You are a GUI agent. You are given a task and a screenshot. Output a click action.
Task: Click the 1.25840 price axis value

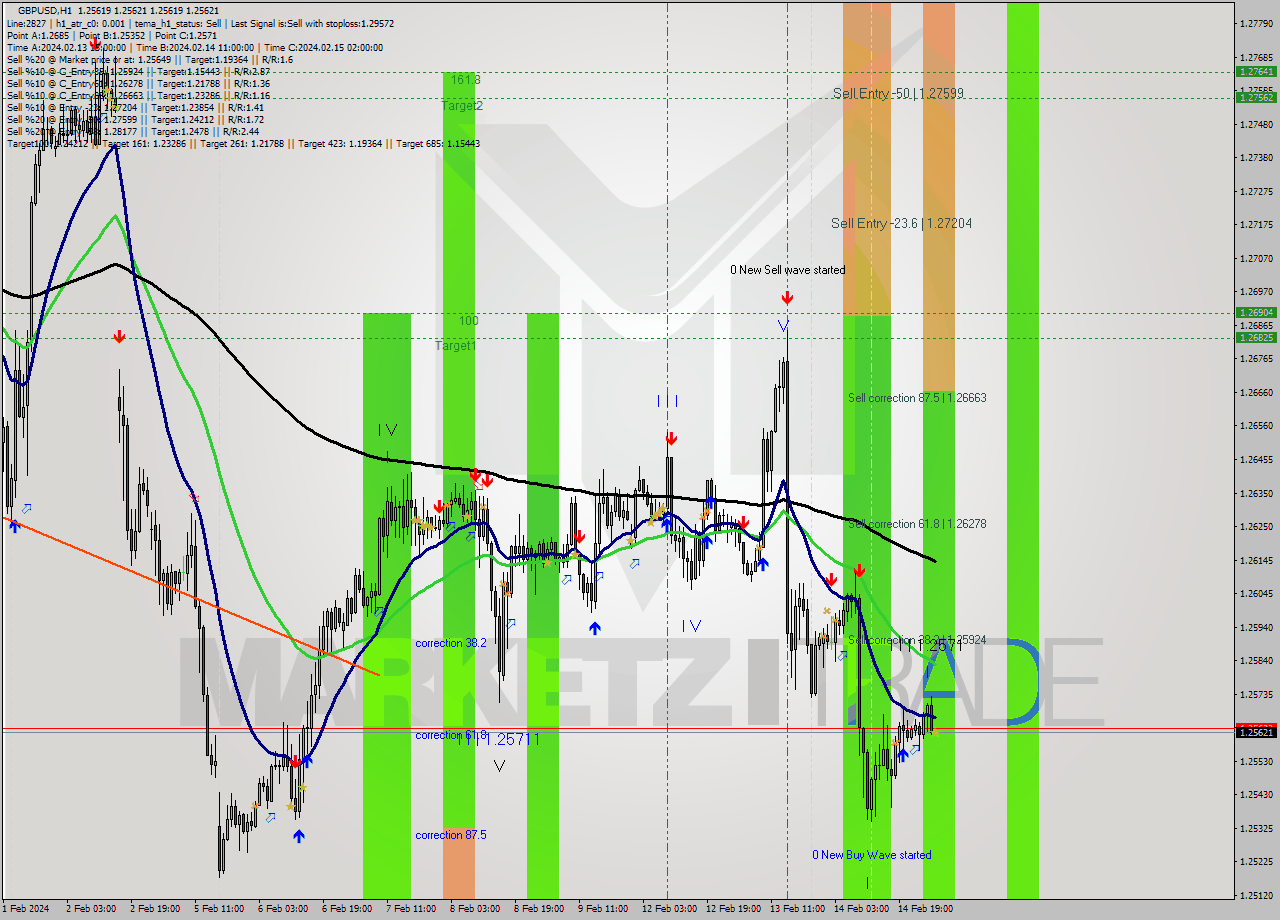[x=1256, y=660]
